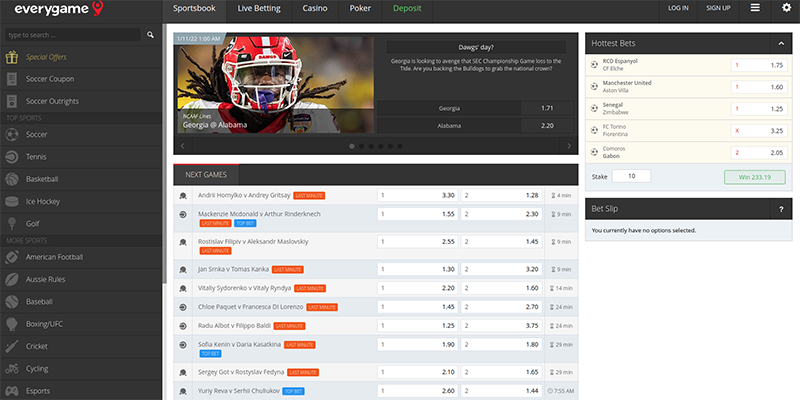
Task: Open the Casino tab
Action: (315, 9)
